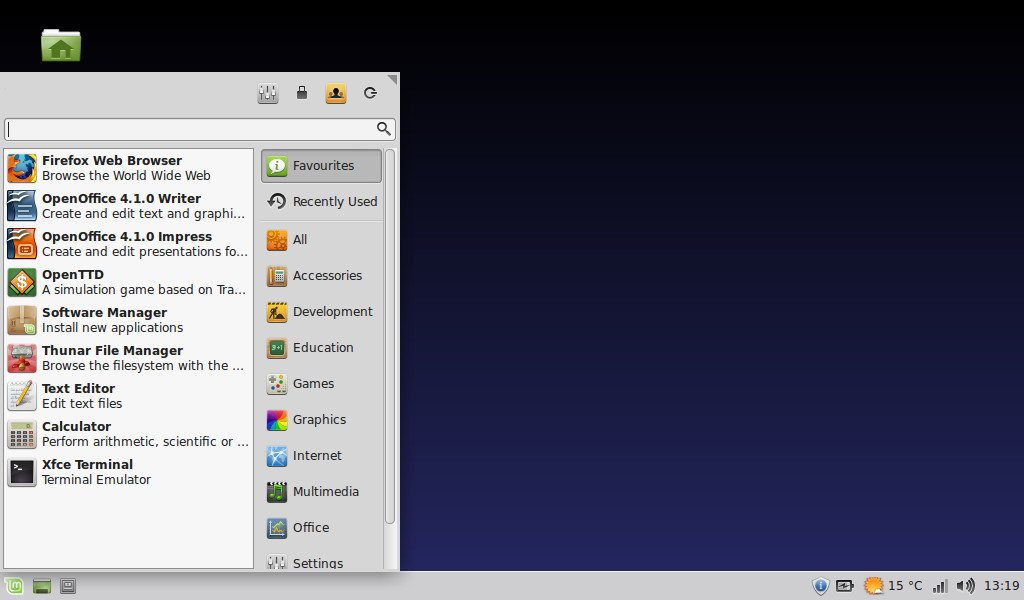Lock the screen using the padlock icon
This screenshot has height=600, width=1024.
click(301, 92)
